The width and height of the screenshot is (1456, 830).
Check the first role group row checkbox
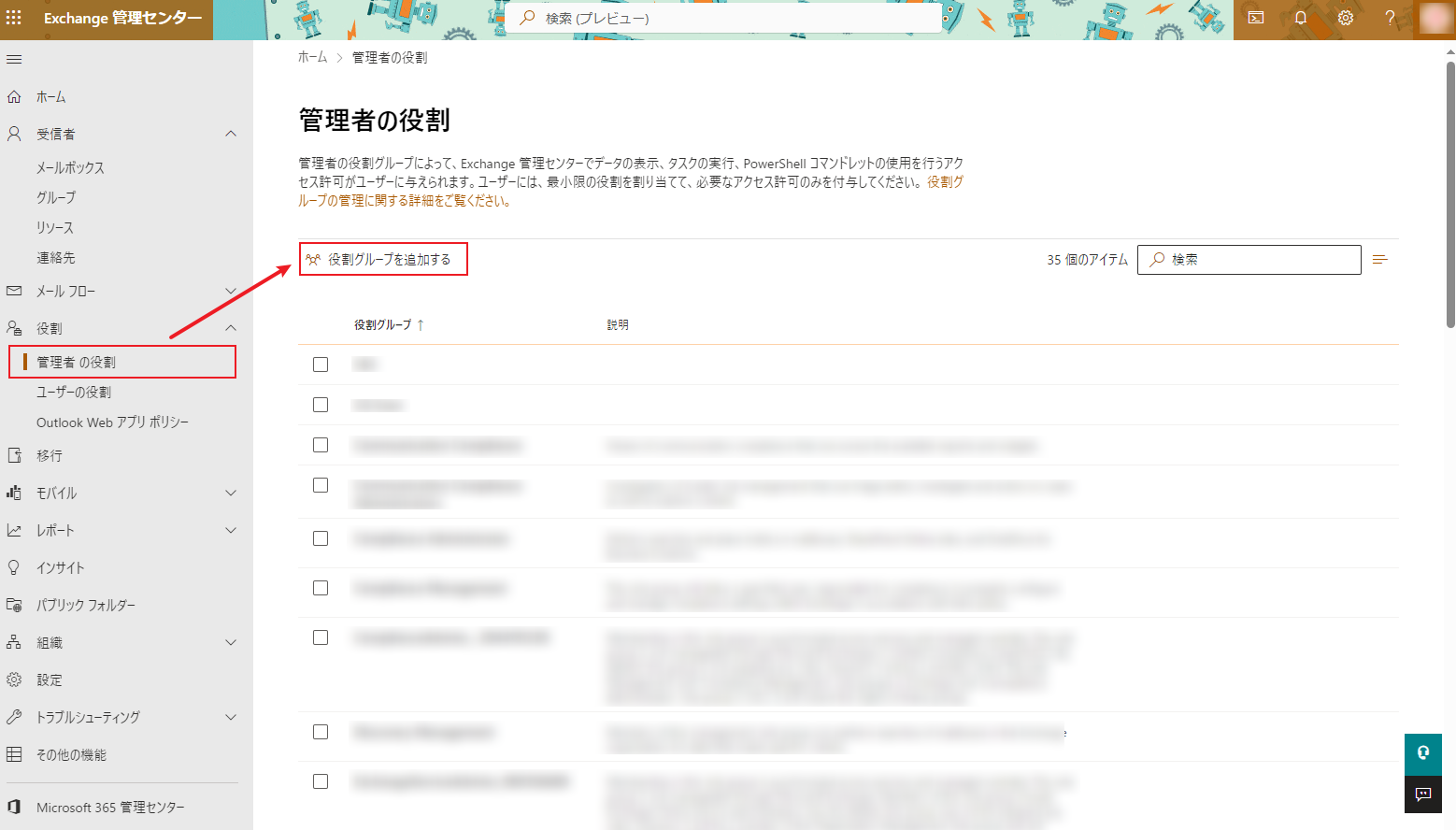321,365
